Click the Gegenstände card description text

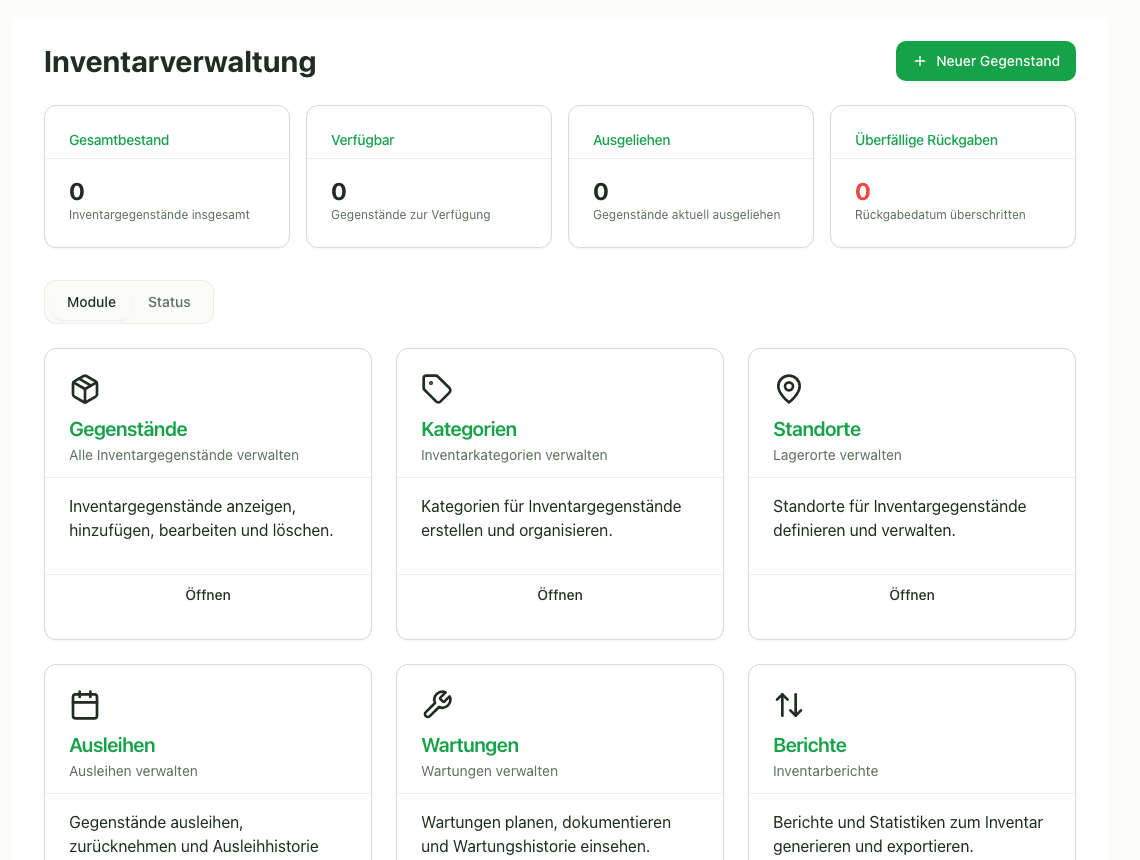(201, 518)
